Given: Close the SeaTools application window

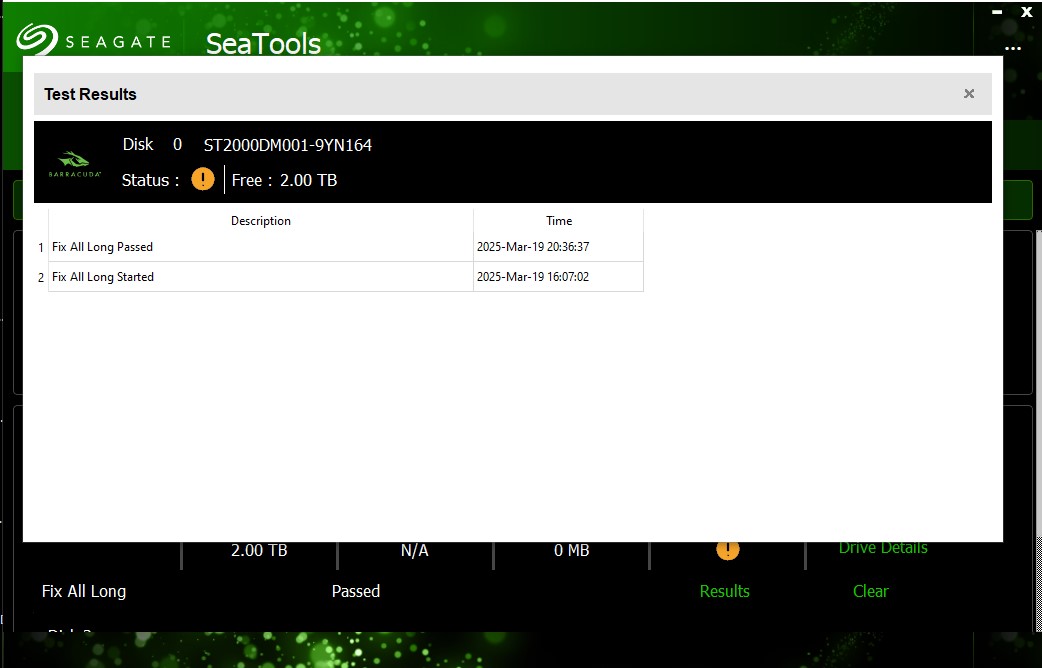Looking at the screenshot, I should (x=1025, y=12).
